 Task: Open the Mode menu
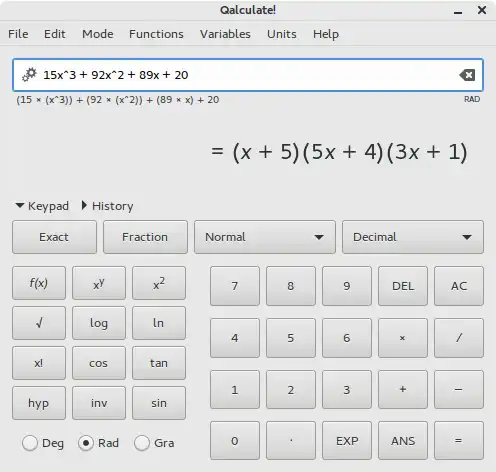(x=98, y=34)
